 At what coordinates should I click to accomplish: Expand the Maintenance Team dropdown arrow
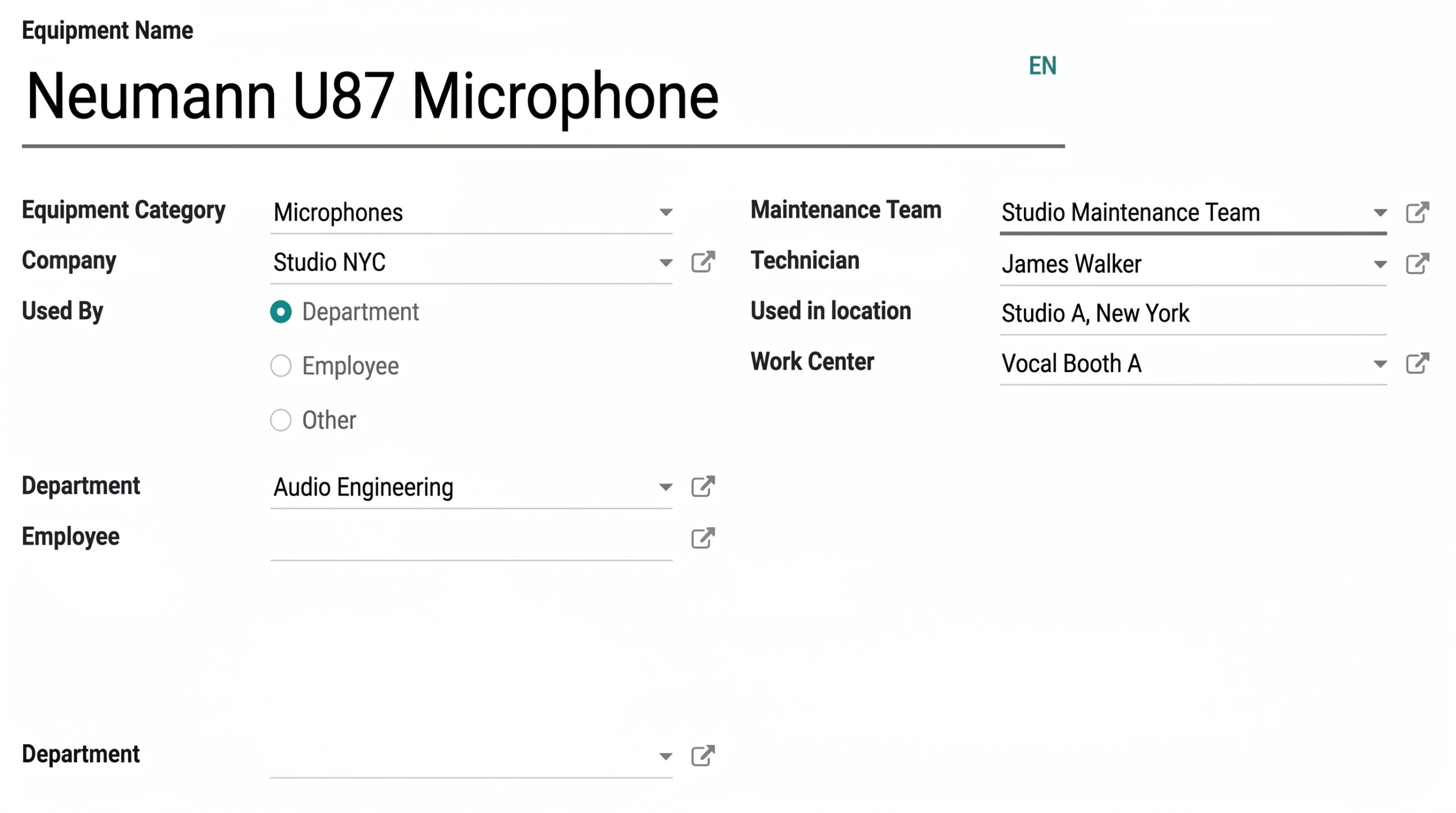coord(1380,213)
